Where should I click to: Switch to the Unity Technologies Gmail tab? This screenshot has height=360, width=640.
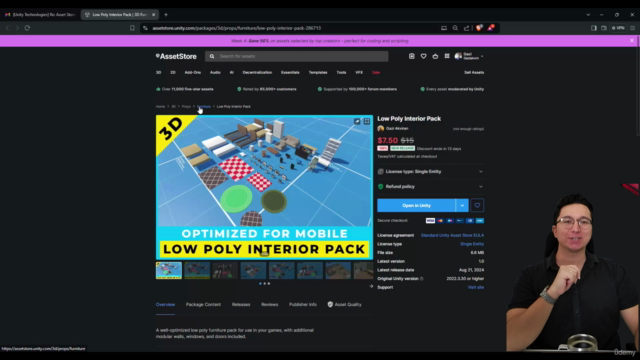tap(40, 15)
